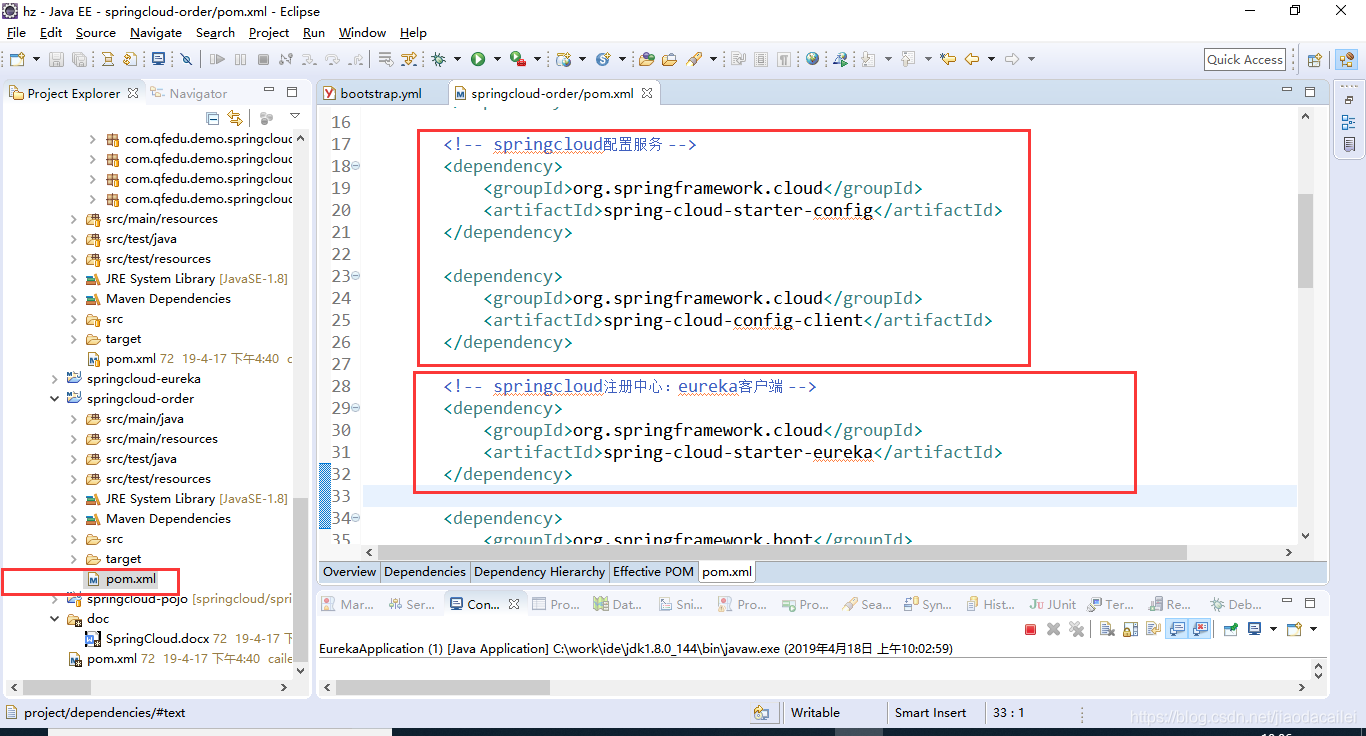Viewport: 1366px width, 736px height.
Task: Toggle Word Wrap in console toolbar
Action: pos(1154,629)
